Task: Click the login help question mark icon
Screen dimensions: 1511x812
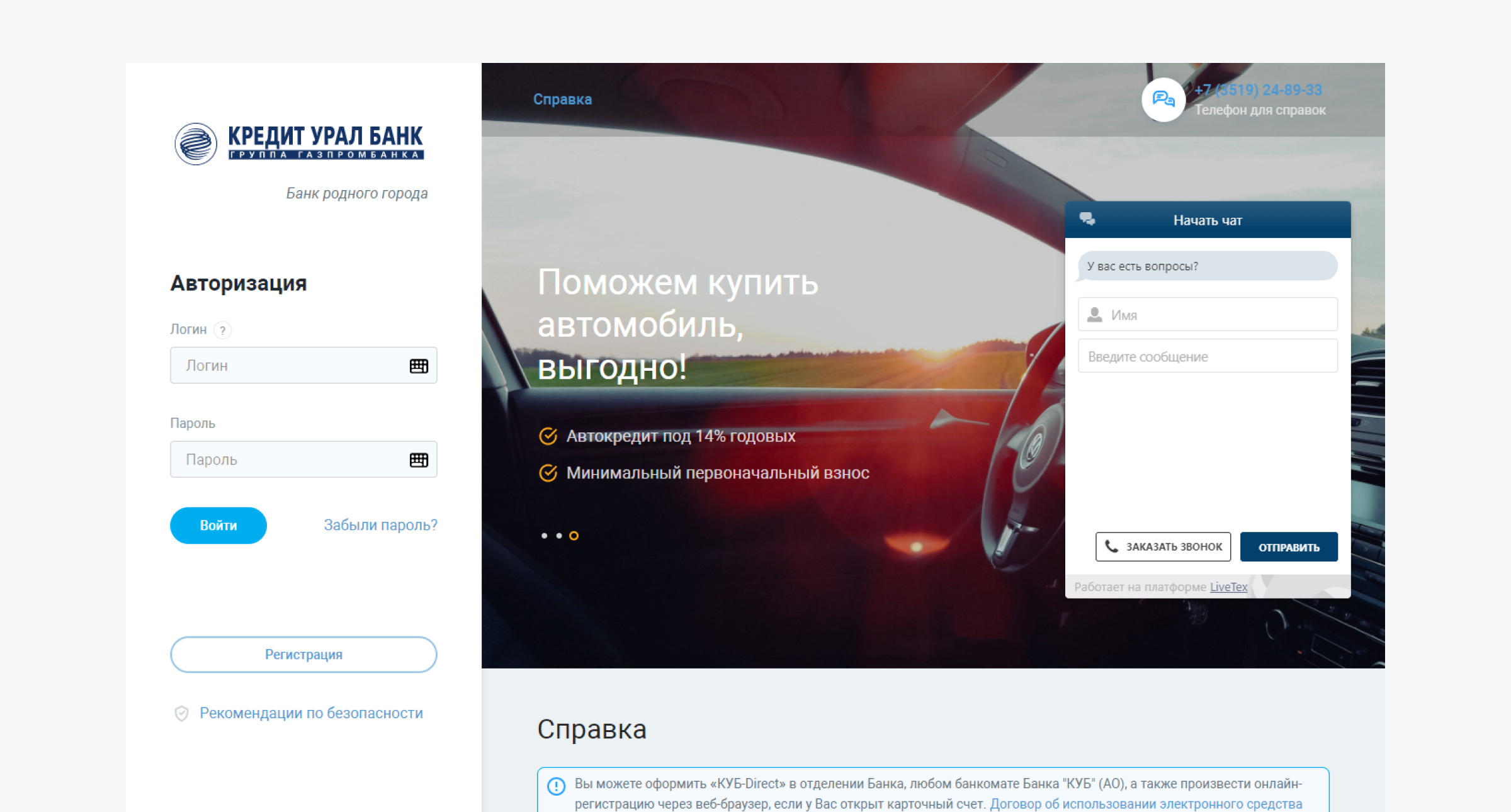Action: 222,330
